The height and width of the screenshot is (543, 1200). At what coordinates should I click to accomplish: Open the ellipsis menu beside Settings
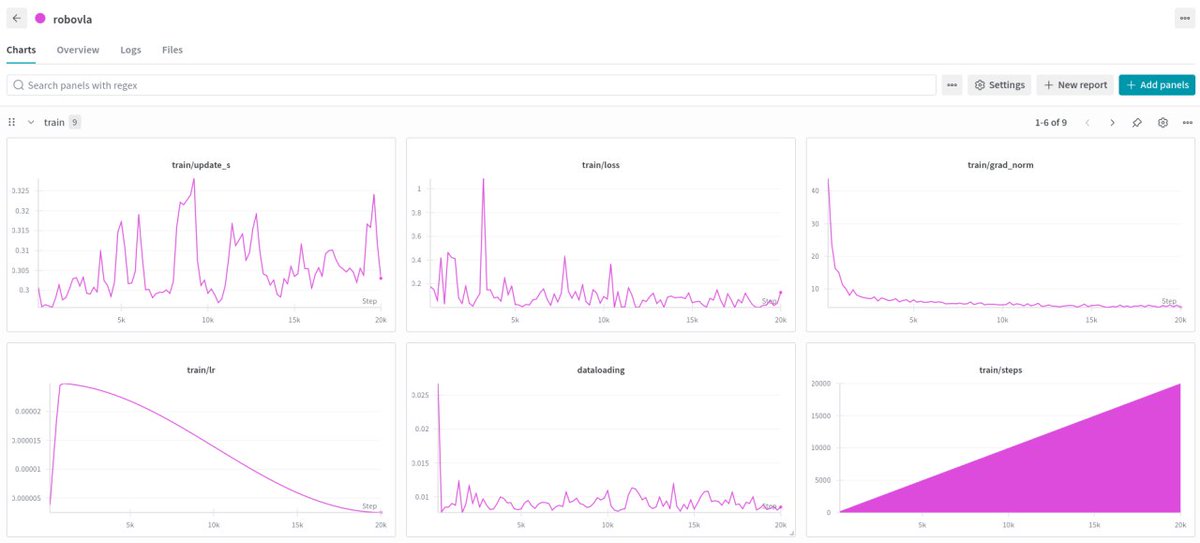coord(952,85)
